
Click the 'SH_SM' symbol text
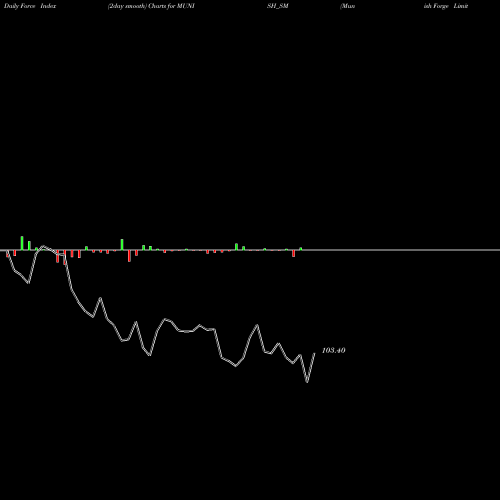pyautogui.click(x=278, y=6)
